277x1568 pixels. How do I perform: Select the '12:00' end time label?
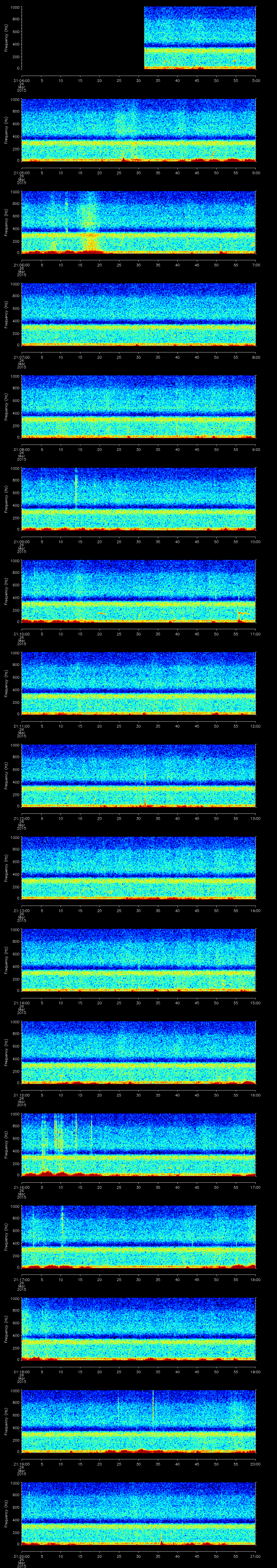[x=255, y=726]
